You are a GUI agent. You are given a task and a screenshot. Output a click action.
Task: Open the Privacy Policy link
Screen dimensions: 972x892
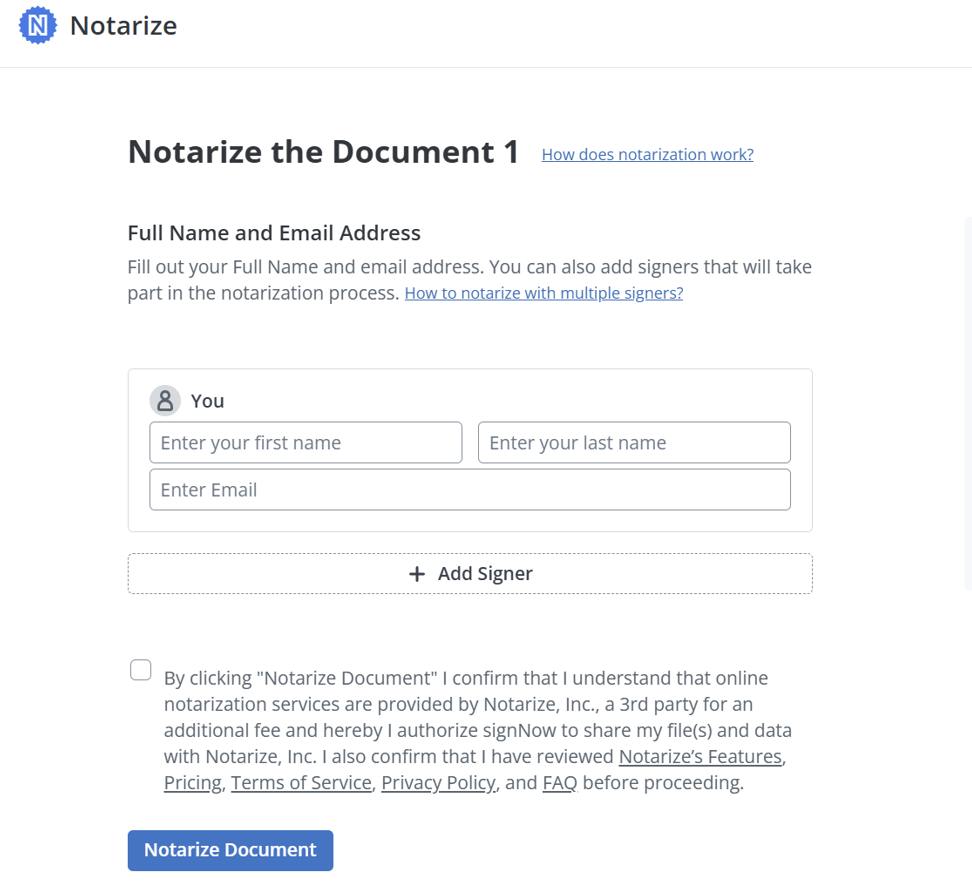(x=438, y=782)
